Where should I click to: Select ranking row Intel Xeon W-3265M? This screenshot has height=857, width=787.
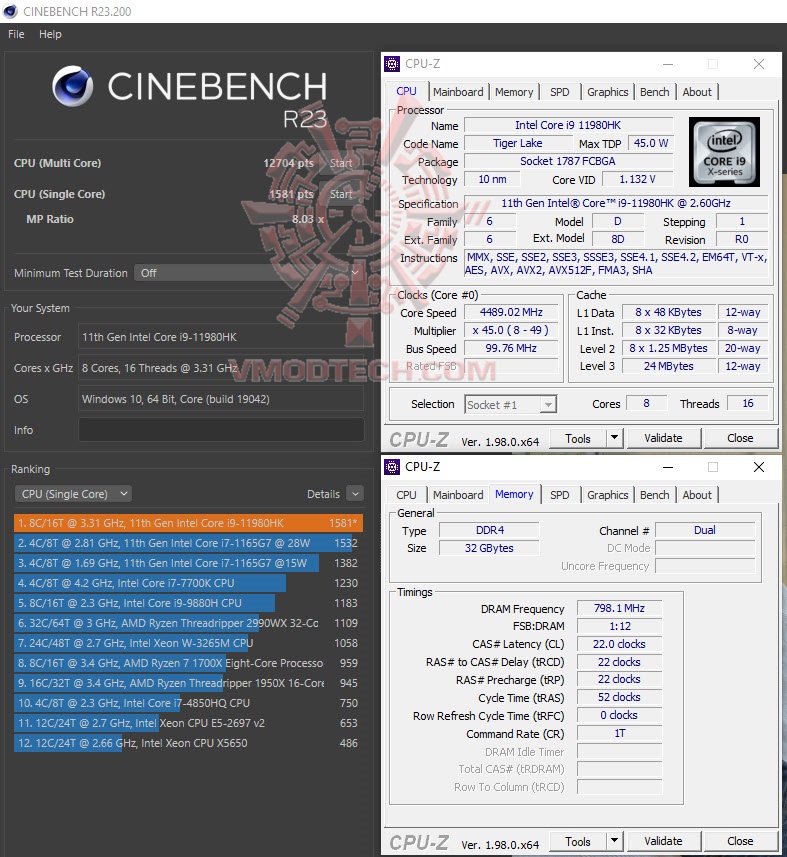(x=188, y=643)
